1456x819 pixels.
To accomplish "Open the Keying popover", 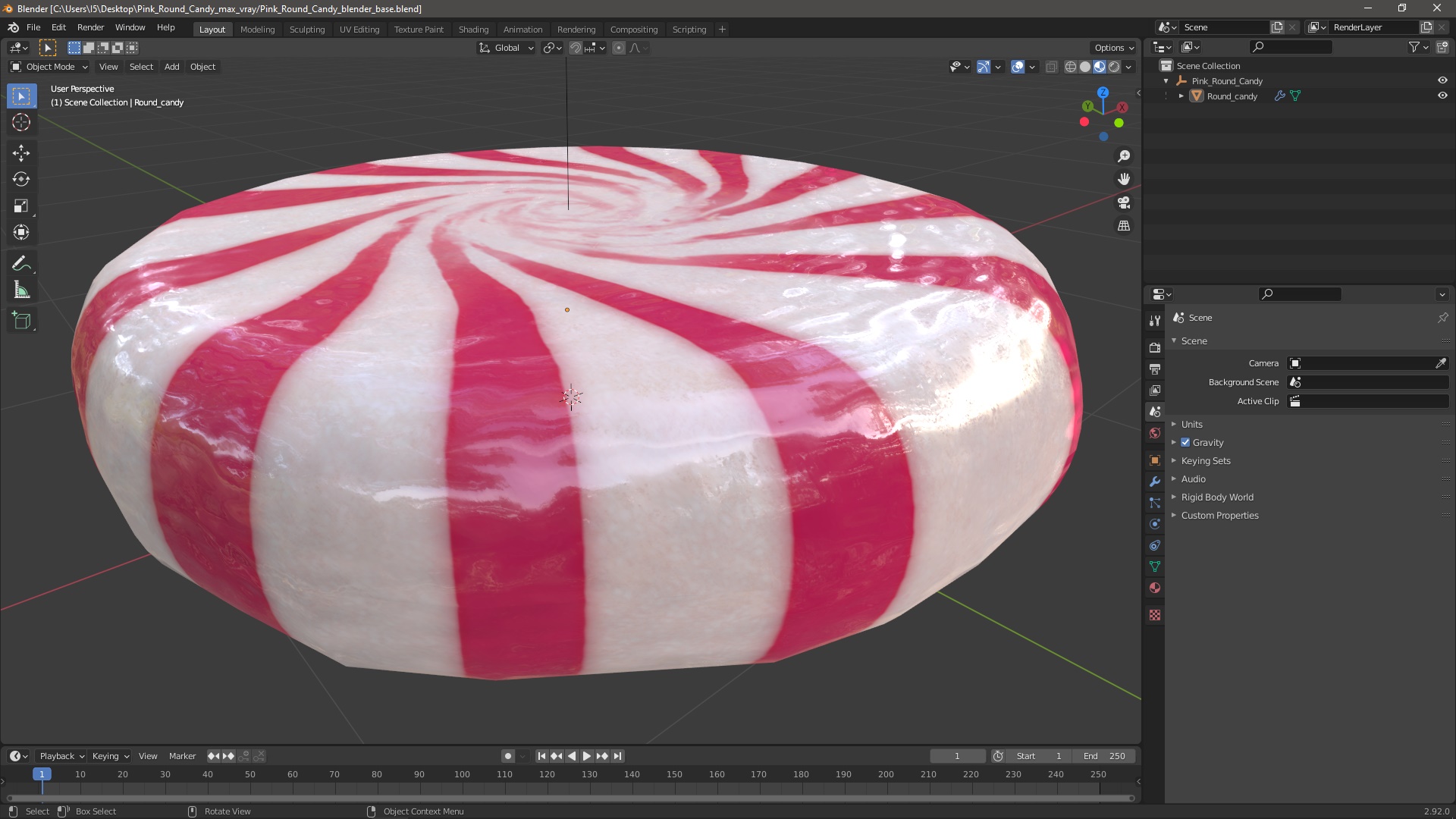I will (110, 756).
